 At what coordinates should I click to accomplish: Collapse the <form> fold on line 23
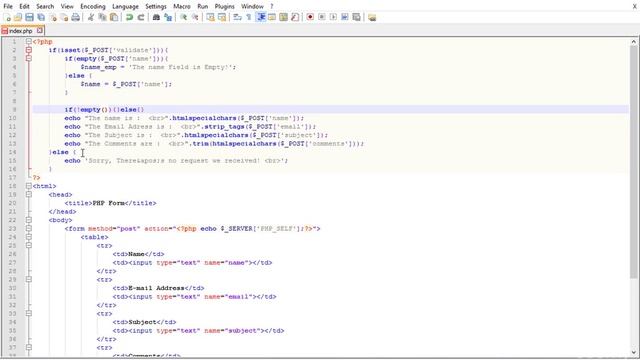pos(29,229)
